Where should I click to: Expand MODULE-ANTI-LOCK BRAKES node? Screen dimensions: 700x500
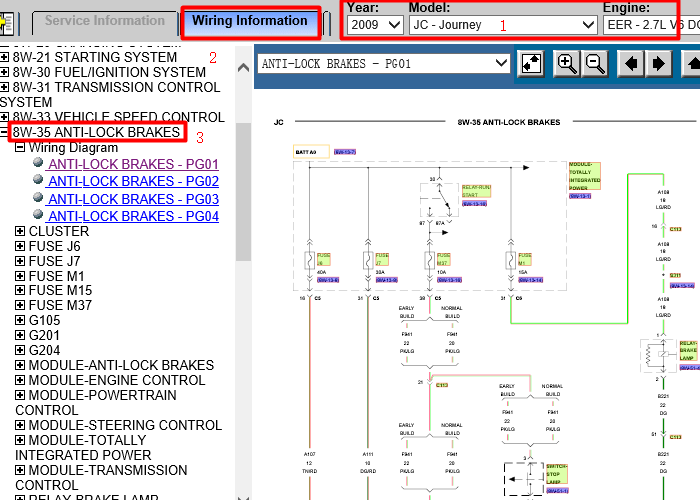point(20,365)
